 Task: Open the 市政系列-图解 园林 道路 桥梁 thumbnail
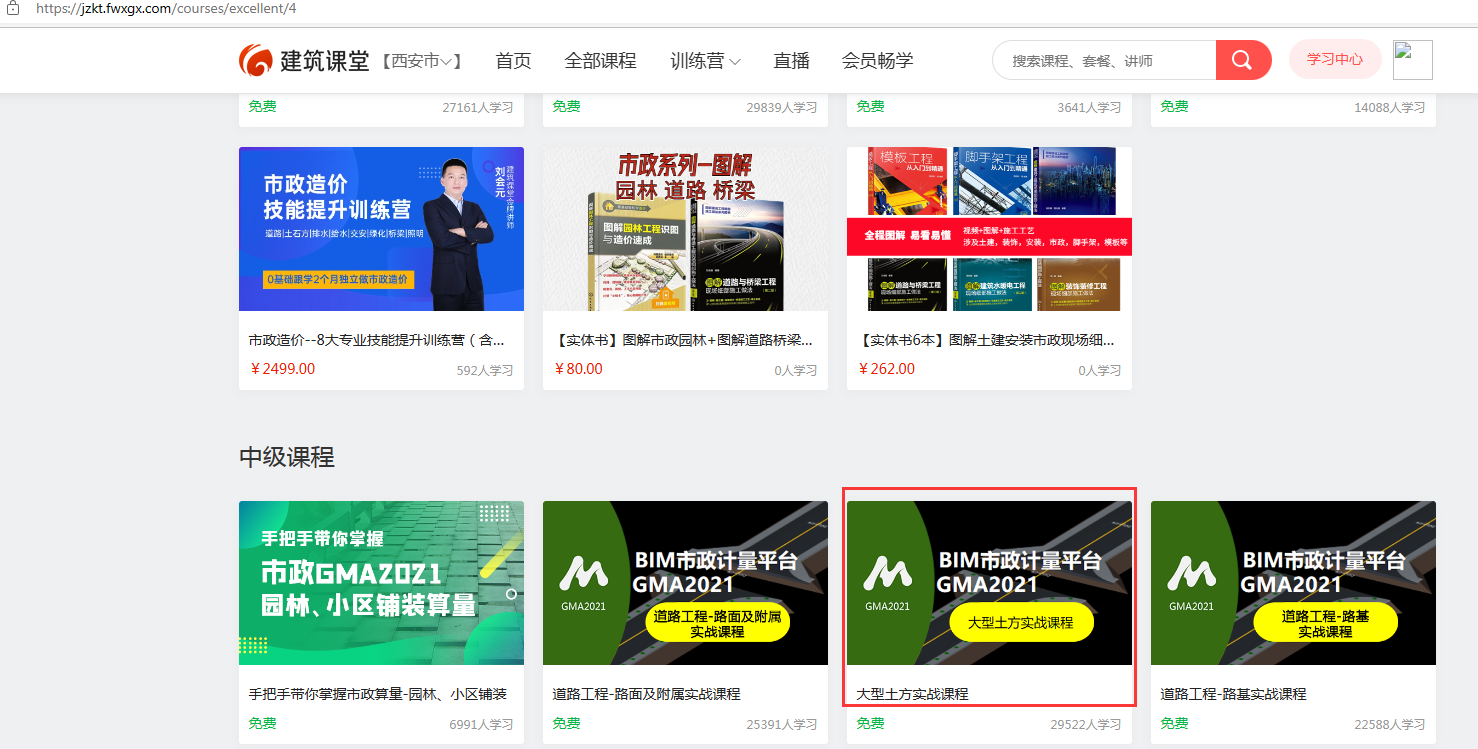pos(685,229)
